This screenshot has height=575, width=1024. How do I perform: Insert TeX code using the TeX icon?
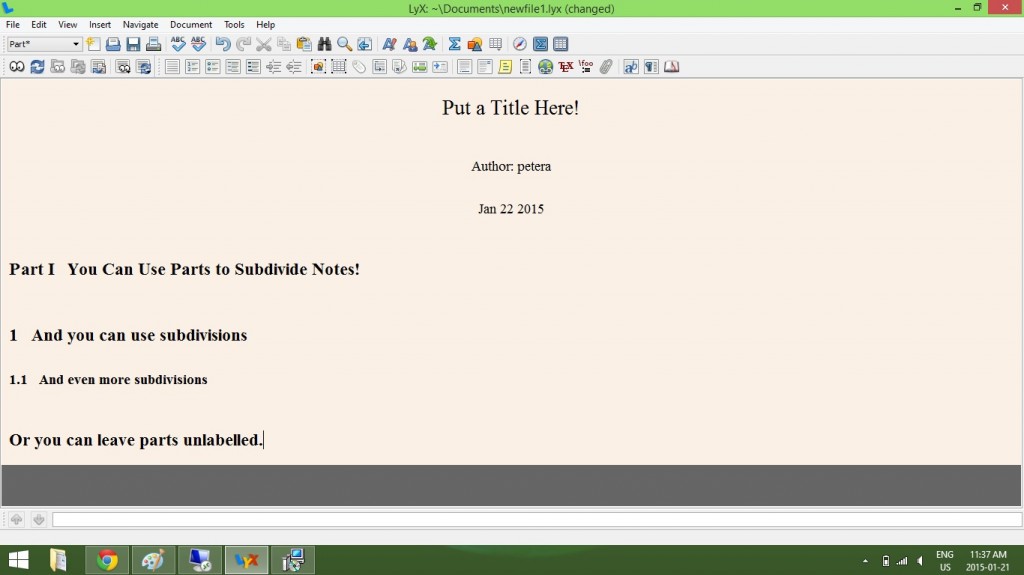[x=566, y=67]
